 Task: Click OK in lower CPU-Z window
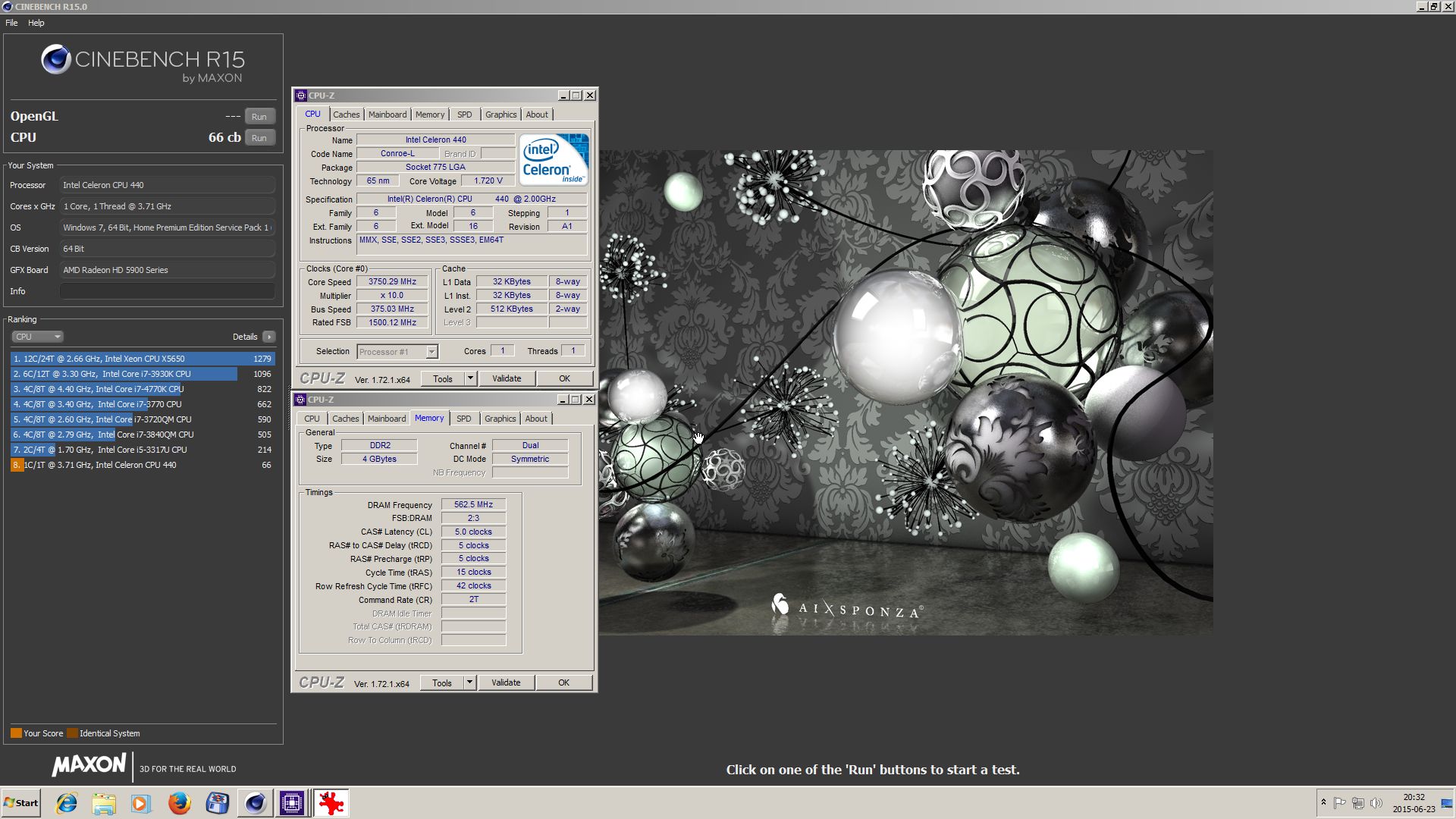click(563, 682)
